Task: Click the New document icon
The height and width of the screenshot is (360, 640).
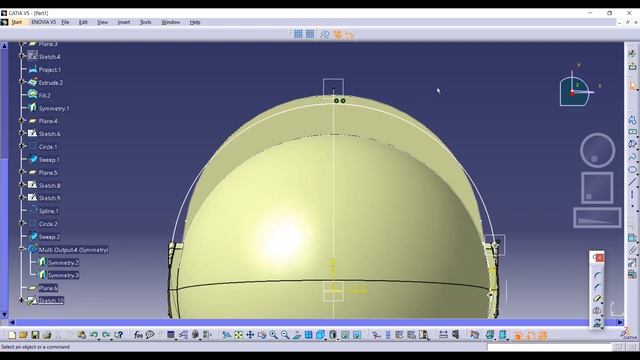Action: point(12,335)
